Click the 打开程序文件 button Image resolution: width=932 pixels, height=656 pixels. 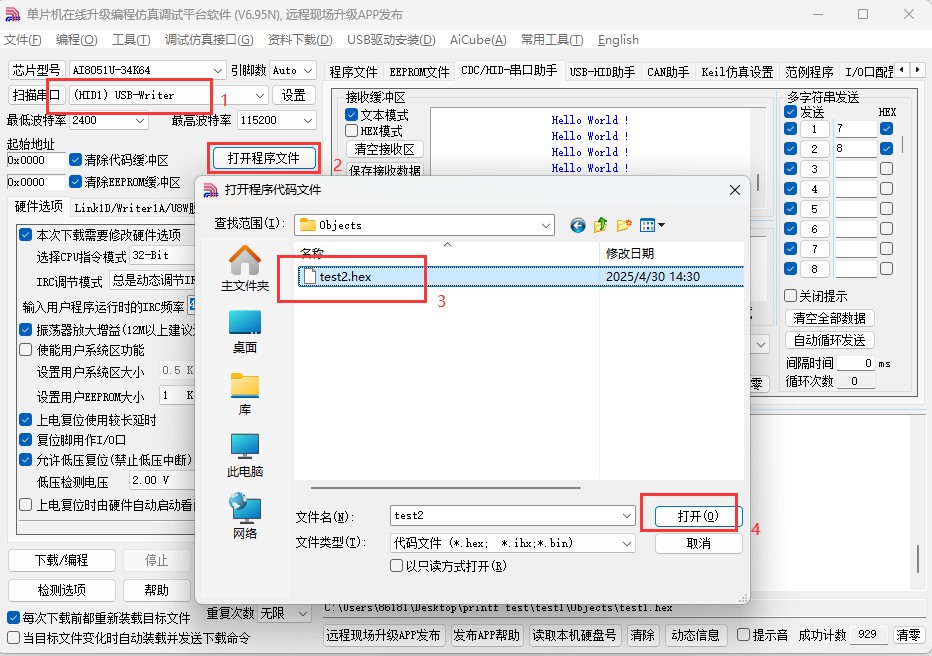coord(263,158)
